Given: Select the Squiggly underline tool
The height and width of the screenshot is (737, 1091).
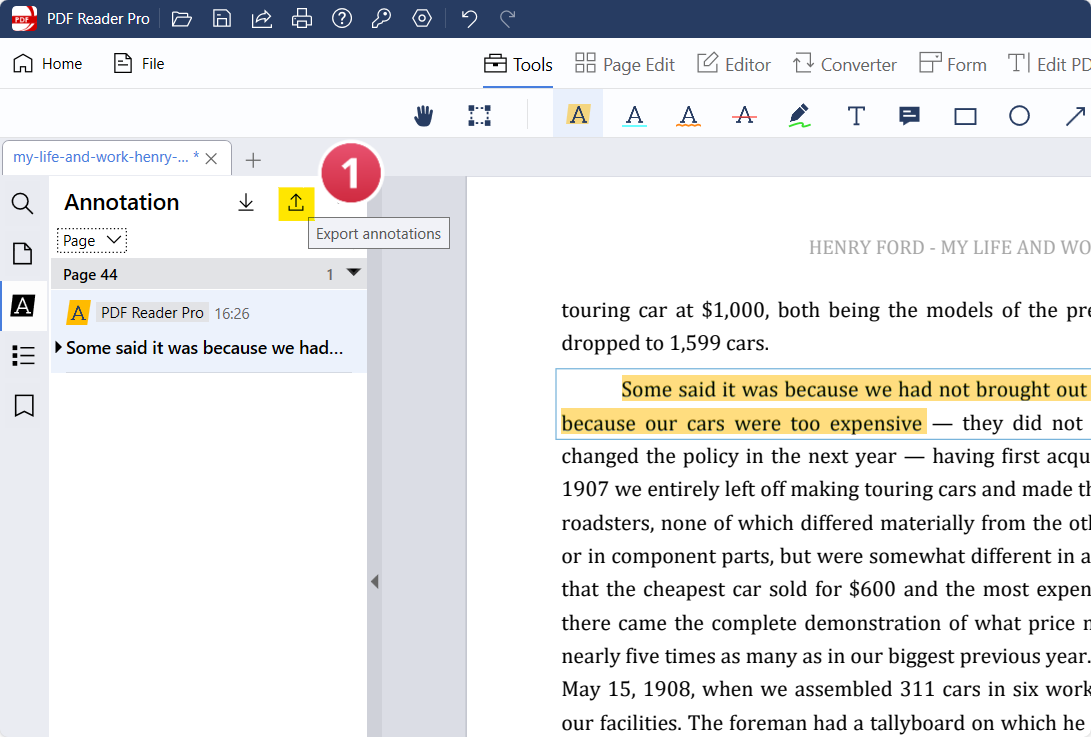Looking at the screenshot, I should click(689, 116).
